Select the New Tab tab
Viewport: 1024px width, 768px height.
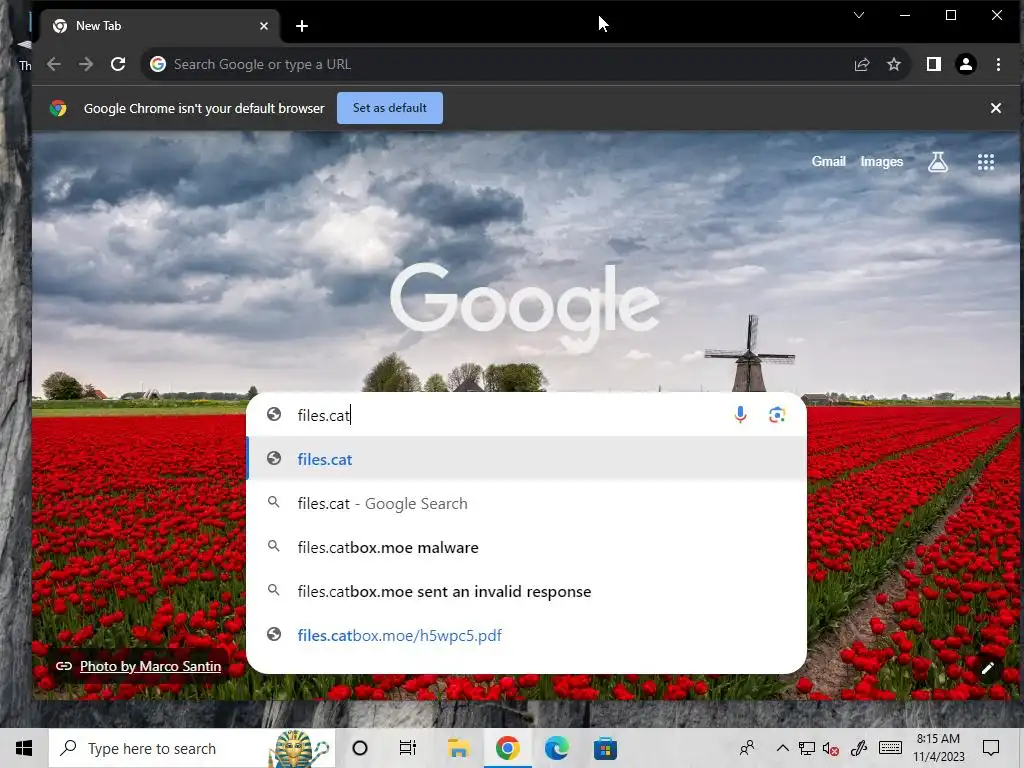point(160,26)
